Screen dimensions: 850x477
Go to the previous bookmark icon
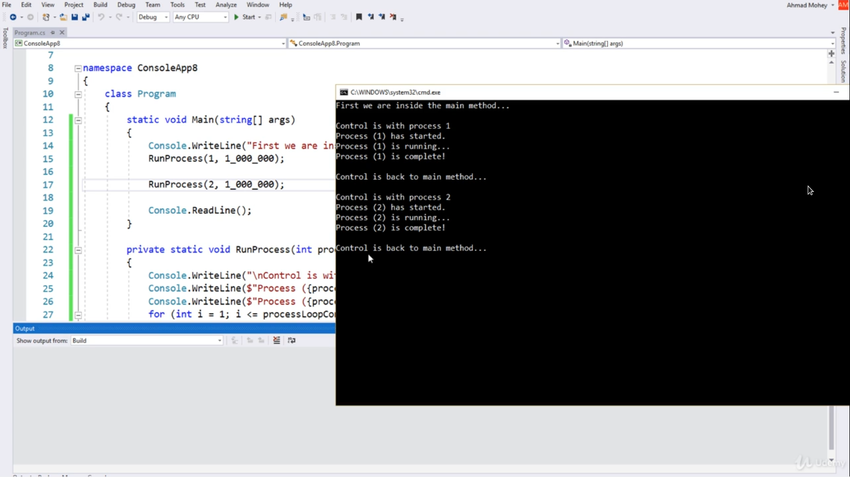(371, 17)
